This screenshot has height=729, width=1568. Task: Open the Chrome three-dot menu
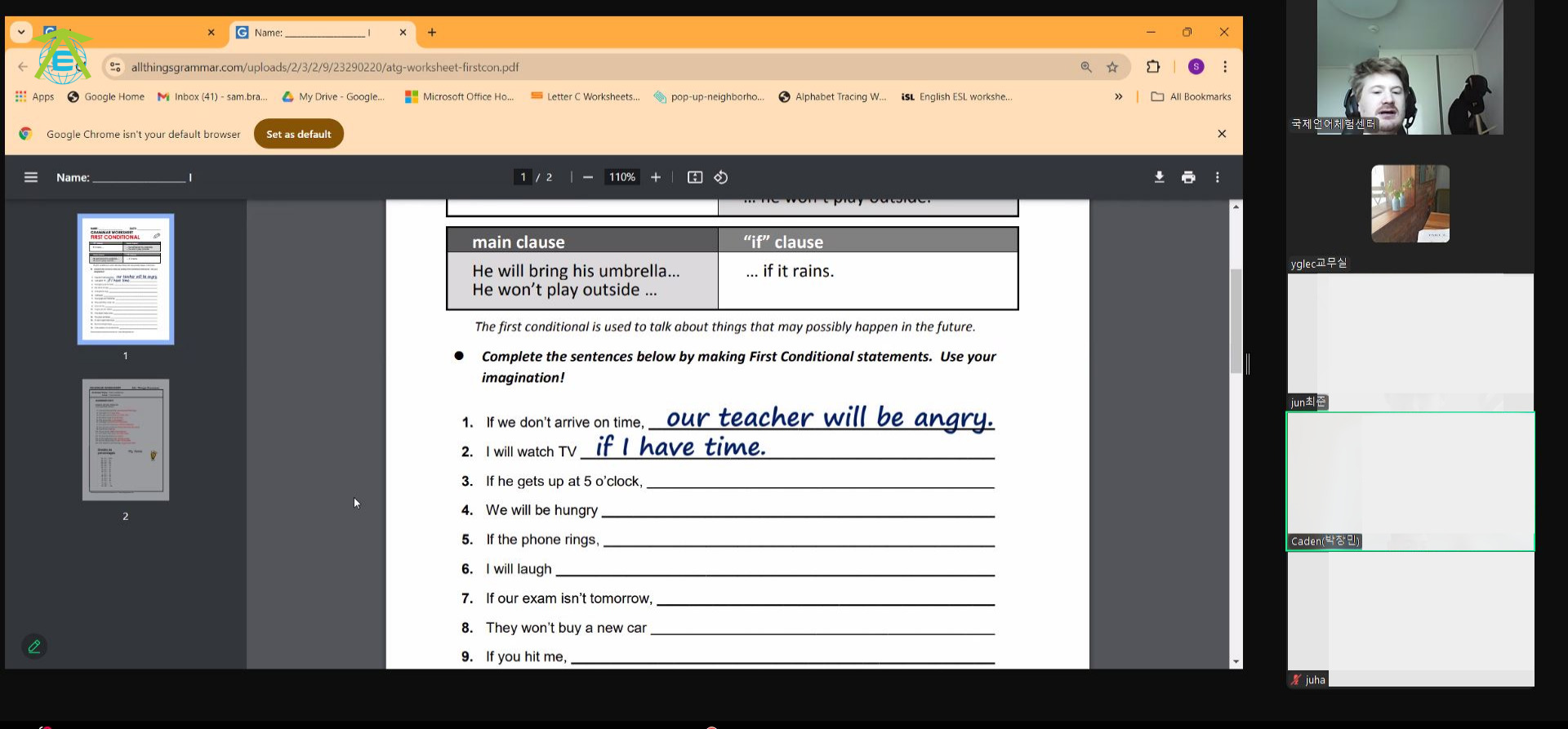1225,67
